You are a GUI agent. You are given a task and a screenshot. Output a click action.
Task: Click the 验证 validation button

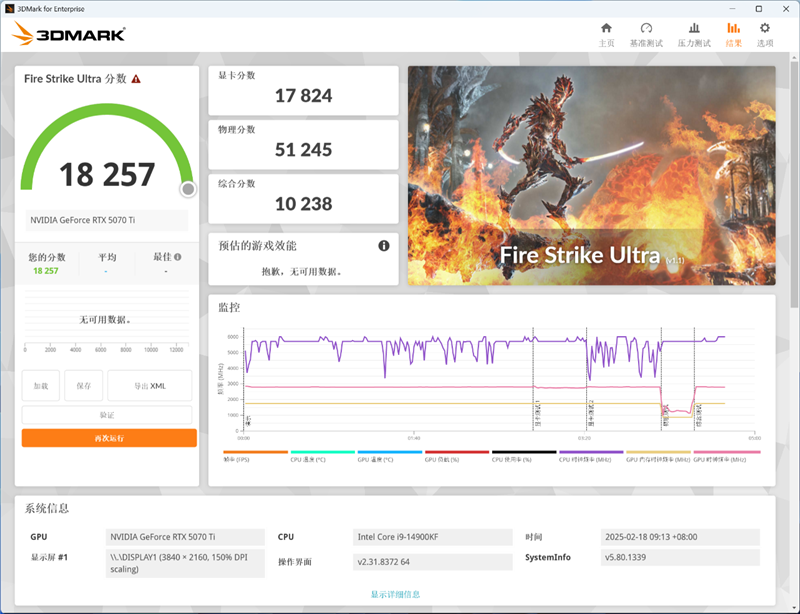pyautogui.click(x=108, y=413)
